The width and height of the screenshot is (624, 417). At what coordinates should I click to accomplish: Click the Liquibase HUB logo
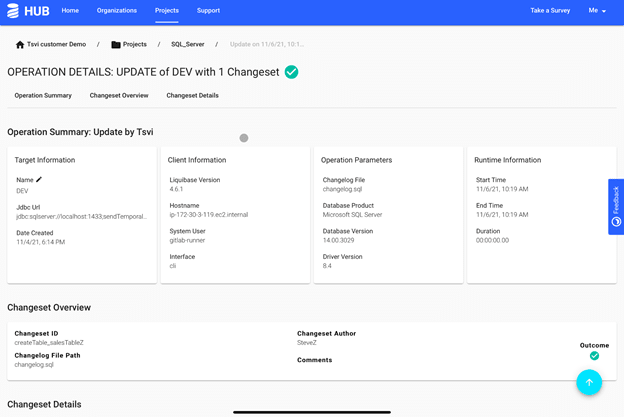28,11
